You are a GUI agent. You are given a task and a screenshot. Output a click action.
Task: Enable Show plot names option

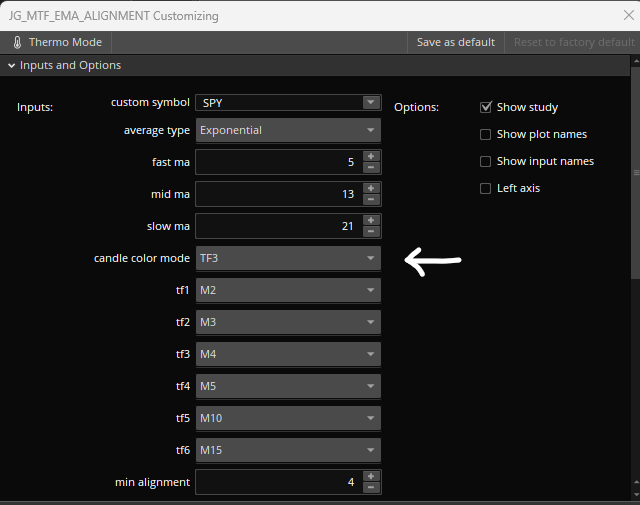pos(486,134)
